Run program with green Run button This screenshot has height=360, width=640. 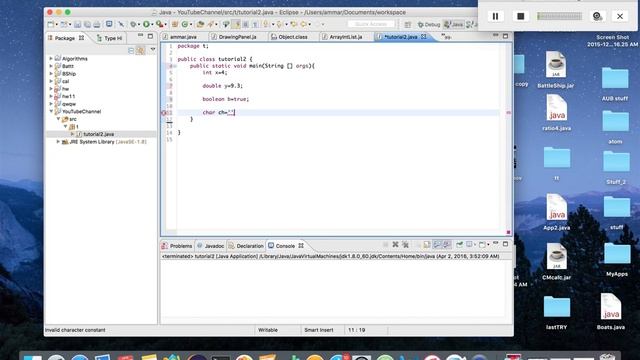146,24
